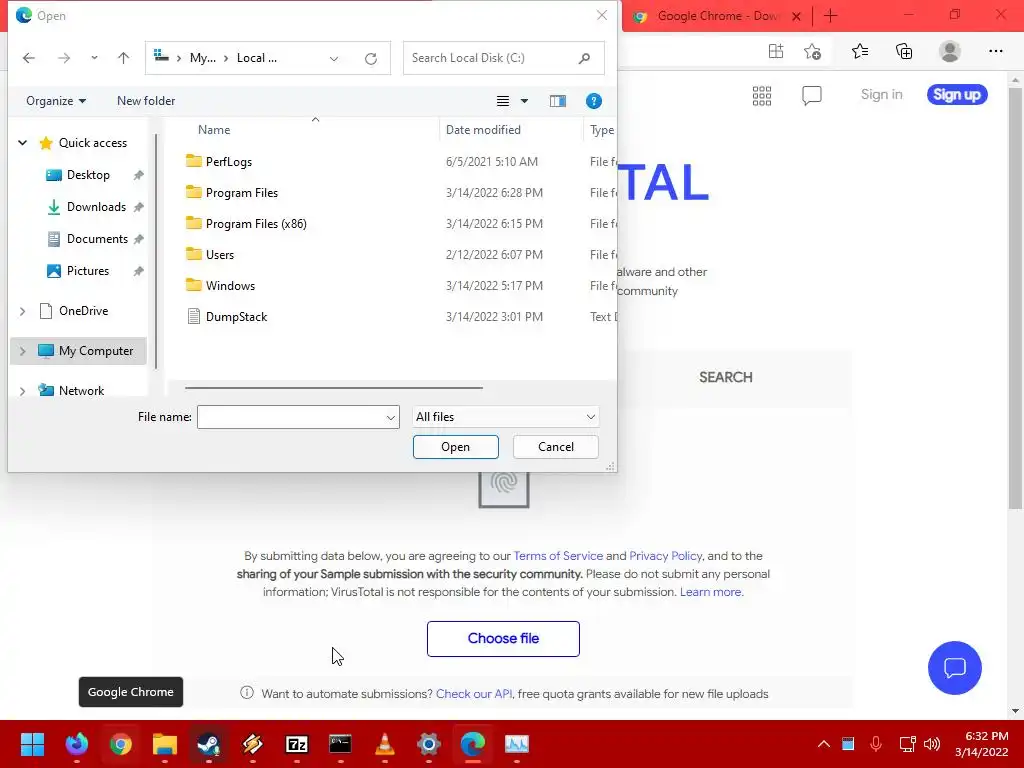The width and height of the screenshot is (1024, 768).
Task: Select the Program Files folder
Action: (x=242, y=193)
